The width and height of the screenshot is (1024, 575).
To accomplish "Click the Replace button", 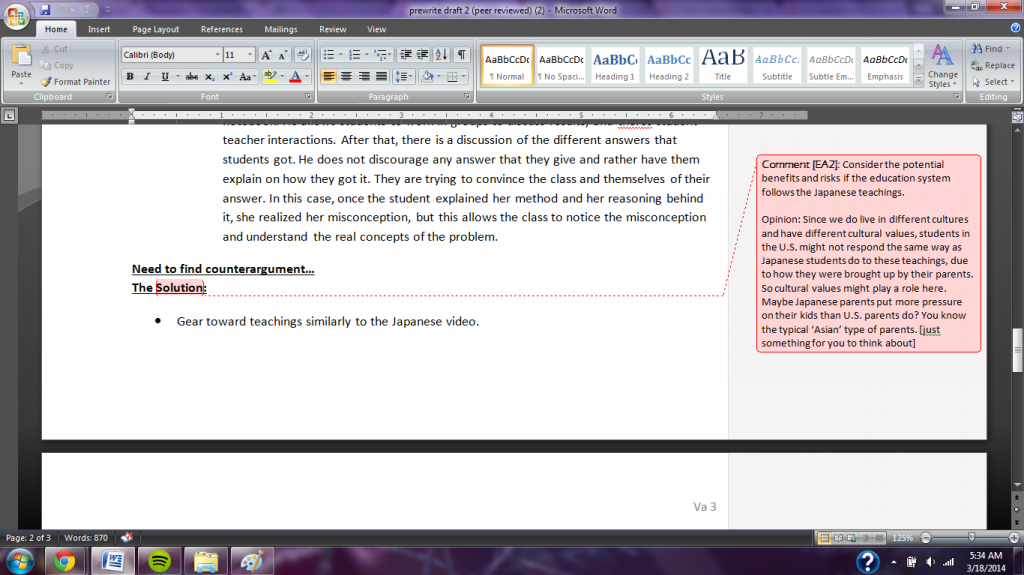I will pos(991,65).
